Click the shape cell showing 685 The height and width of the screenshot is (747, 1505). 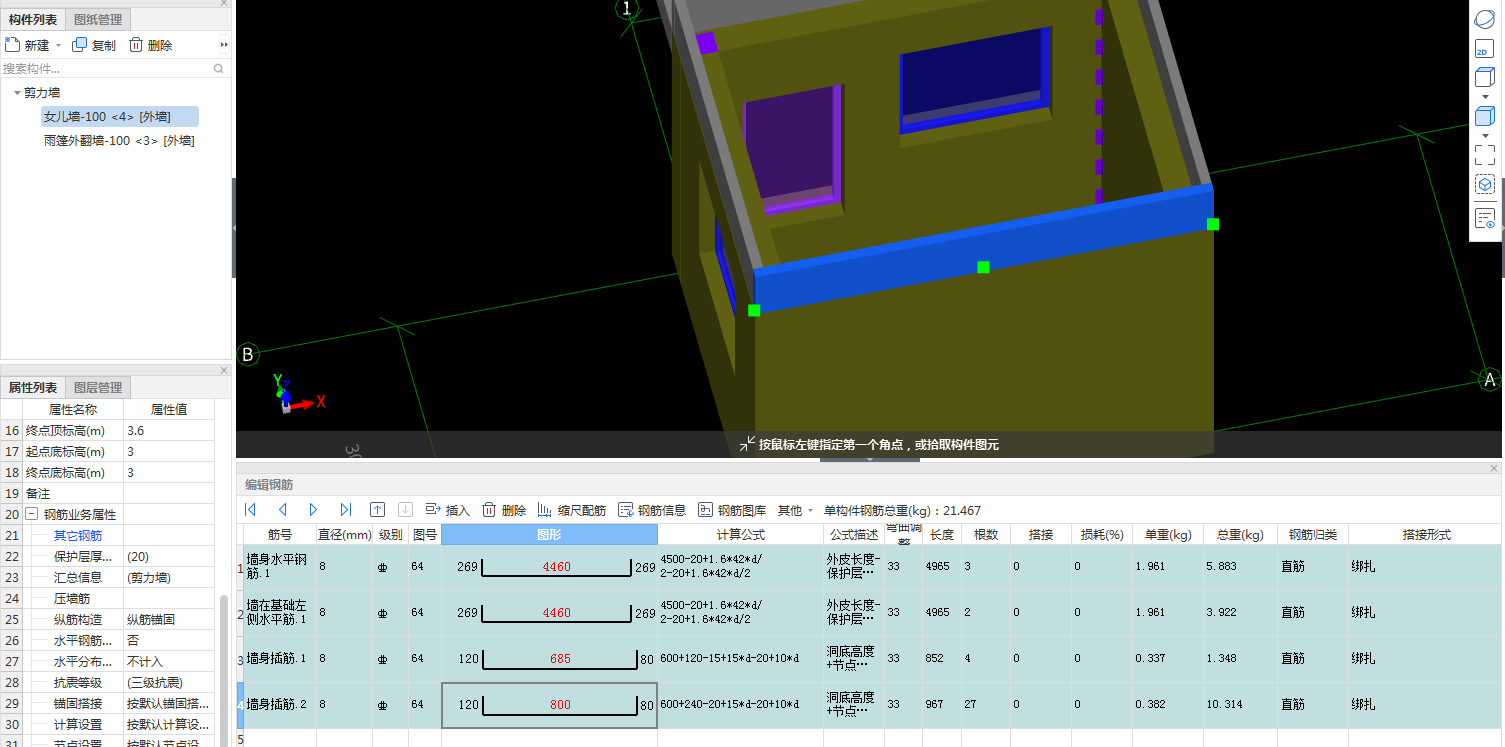pyautogui.click(x=549, y=659)
